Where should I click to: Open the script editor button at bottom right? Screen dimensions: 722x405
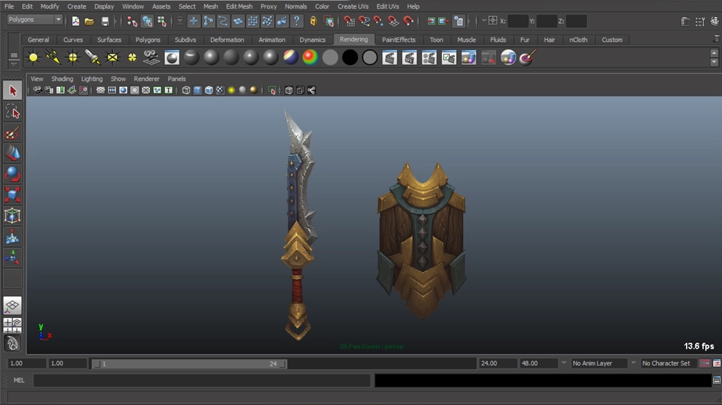pyautogui.click(x=716, y=380)
